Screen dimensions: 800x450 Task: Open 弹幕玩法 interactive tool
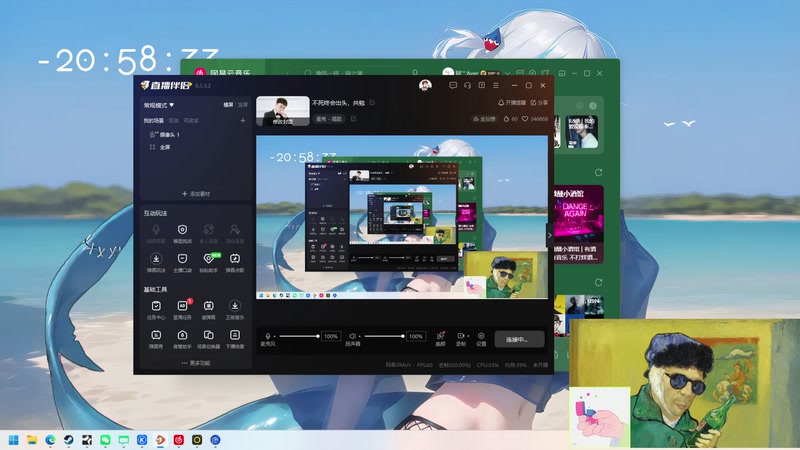(156, 262)
